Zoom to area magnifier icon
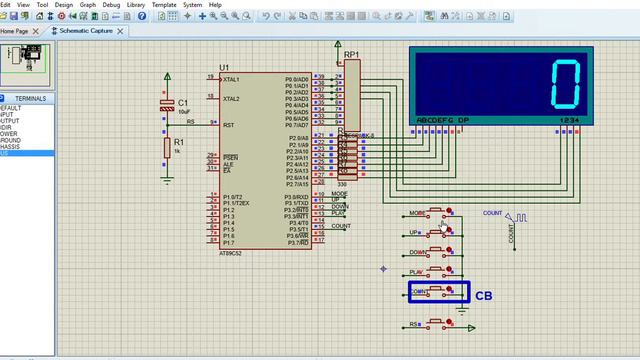 coord(246,16)
